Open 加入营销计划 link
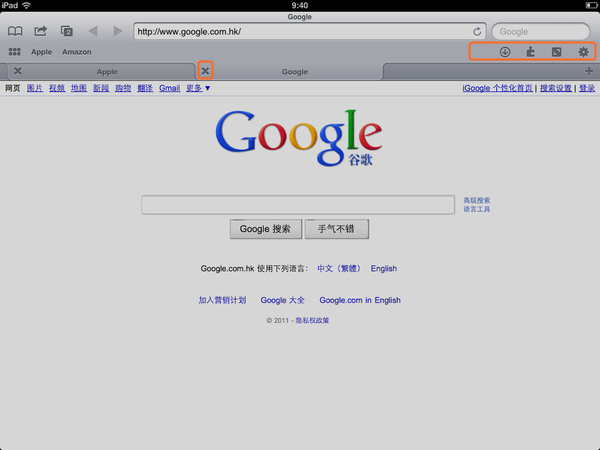This screenshot has height=450, width=600. point(222,300)
